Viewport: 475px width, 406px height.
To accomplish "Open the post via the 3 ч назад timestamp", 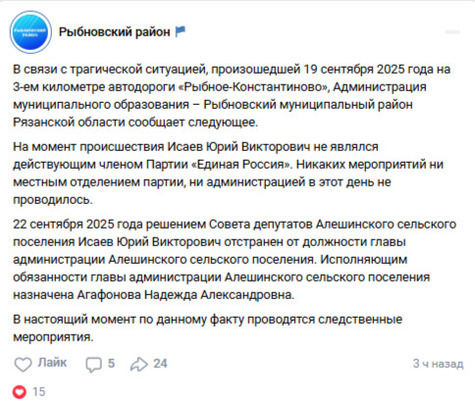I will pyautogui.click(x=438, y=364).
